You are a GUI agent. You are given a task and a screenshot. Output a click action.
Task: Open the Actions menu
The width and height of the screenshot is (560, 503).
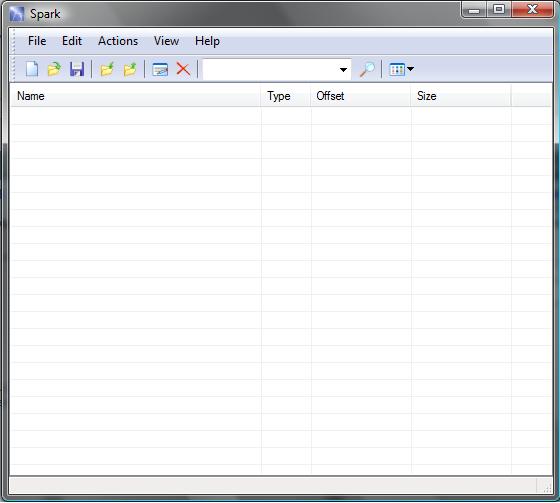click(118, 41)
